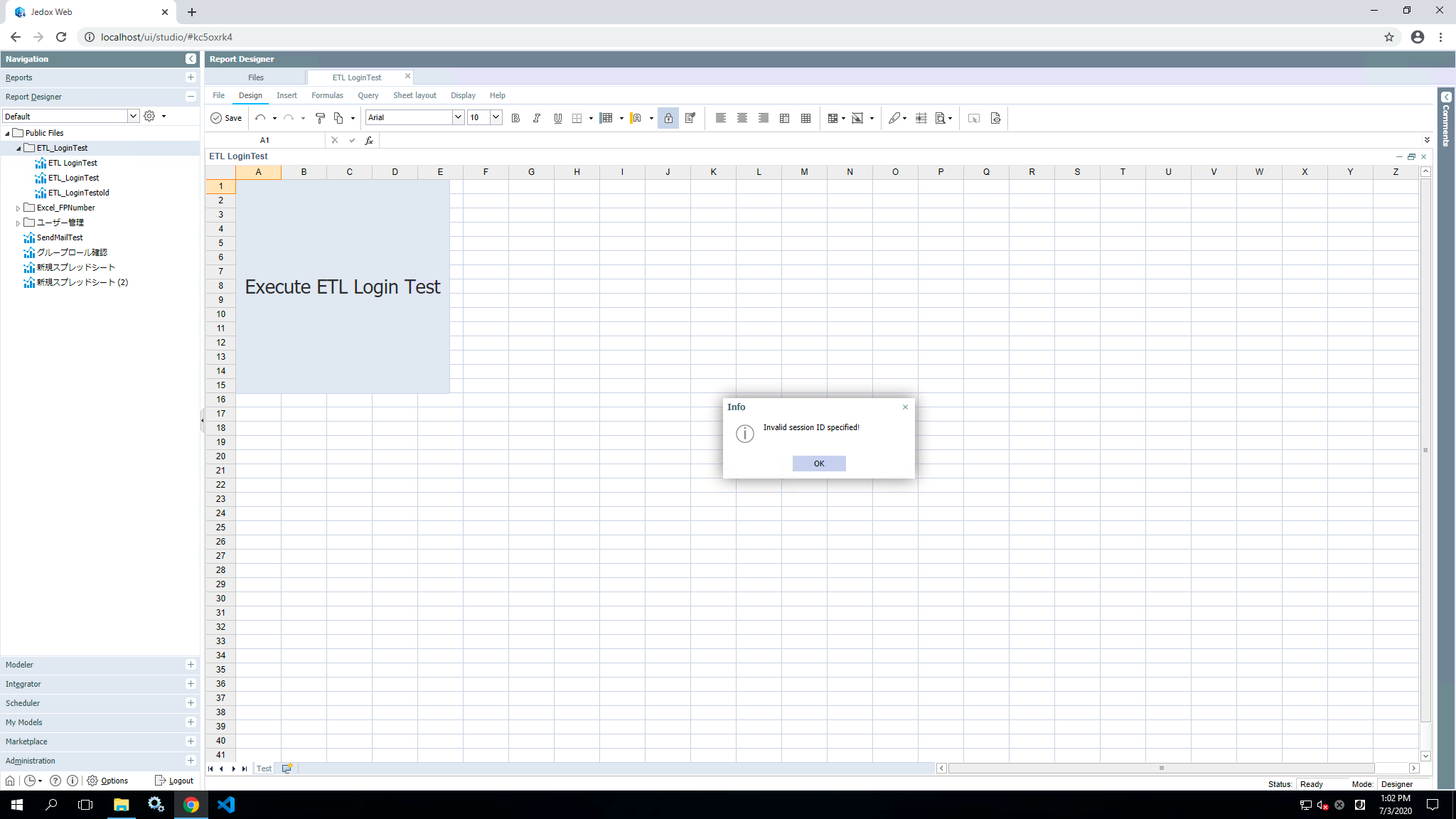The image size is (1456, 819).
Task: Toggle bold formatting
Action: point(515,118)
